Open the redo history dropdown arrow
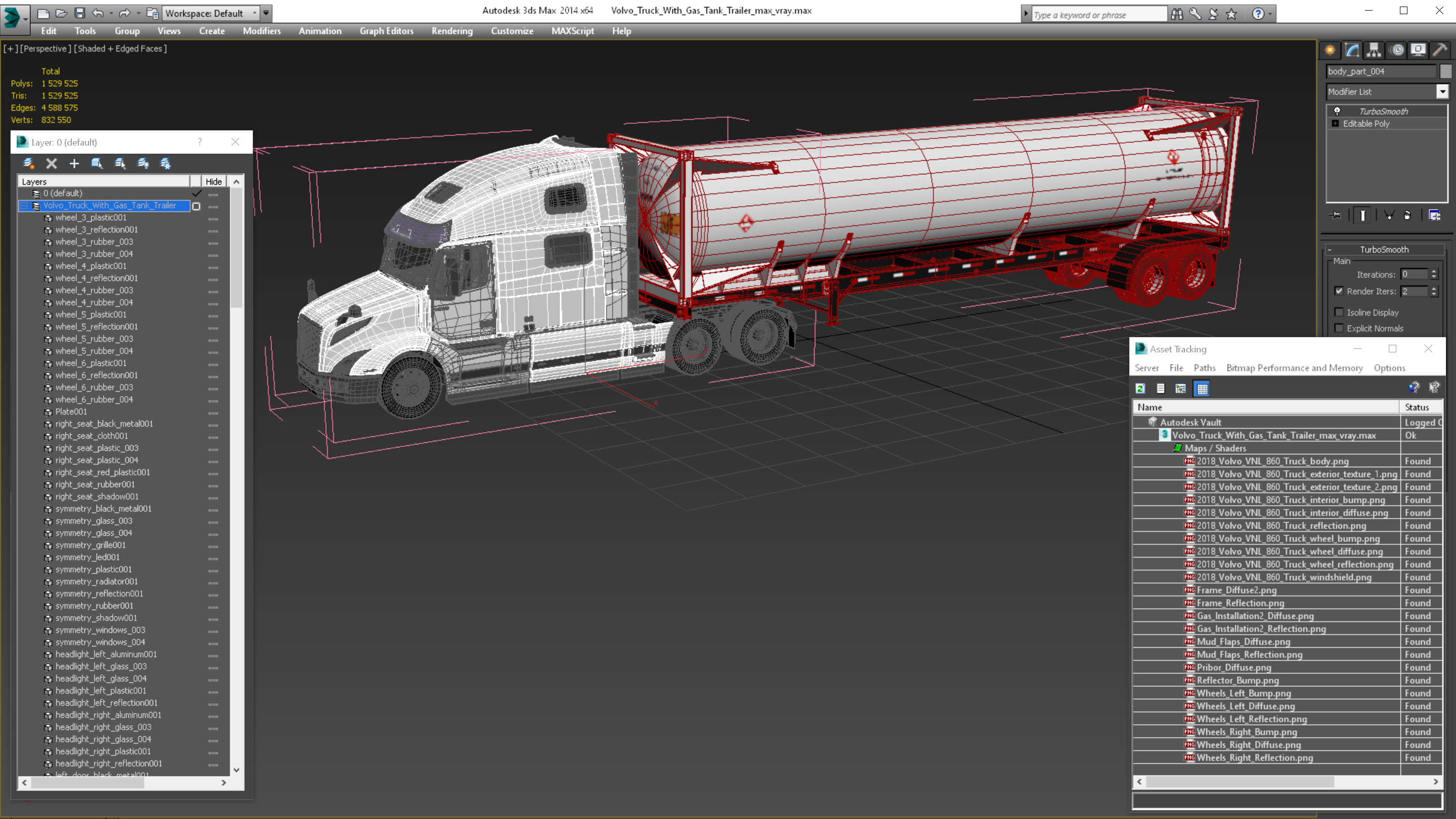Screen dimensions: 1456x819 (x=138, y=13)
